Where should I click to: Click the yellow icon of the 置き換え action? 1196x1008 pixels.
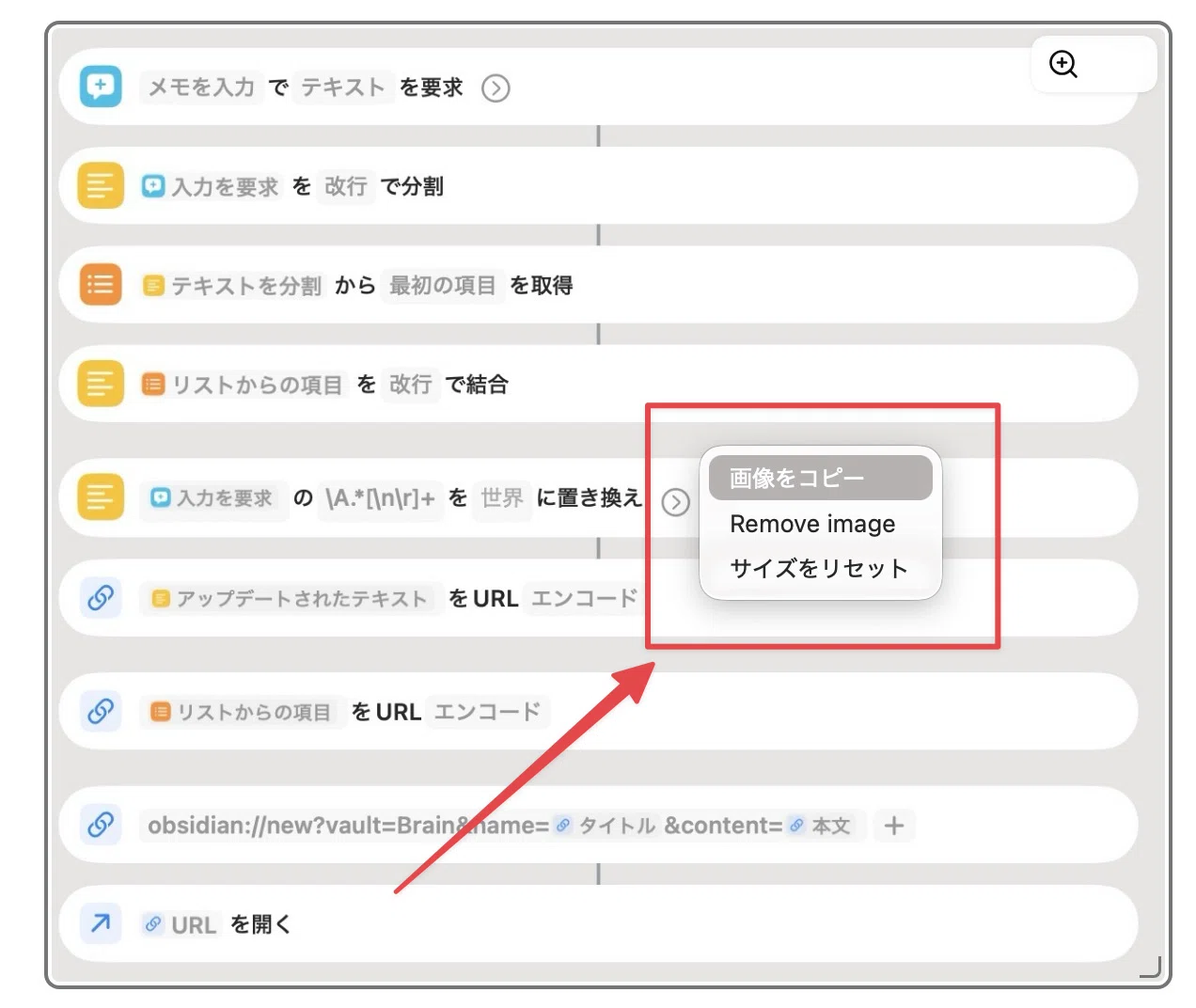(x=101, y=497)
